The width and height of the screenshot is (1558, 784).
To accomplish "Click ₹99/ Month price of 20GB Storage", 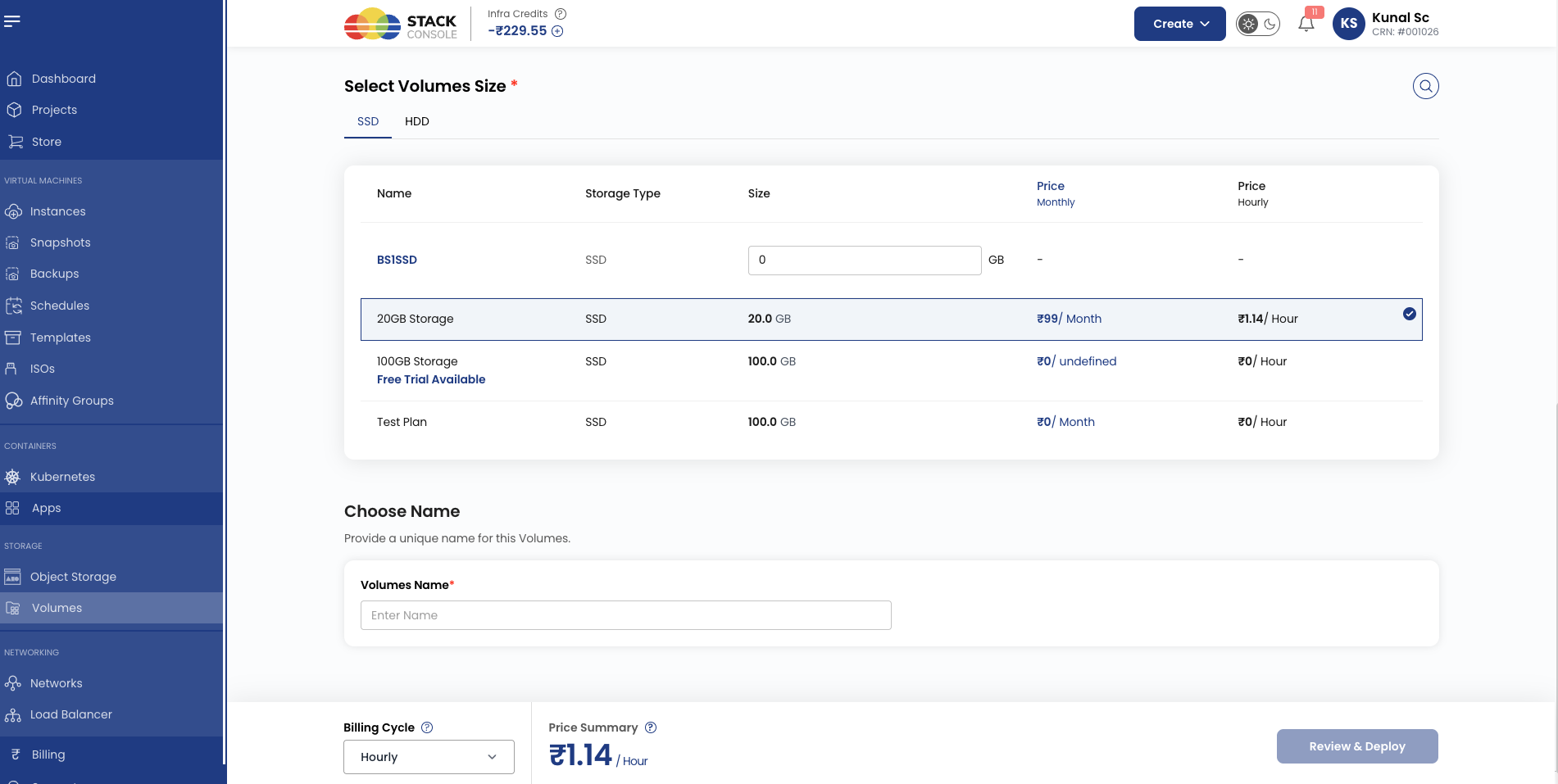I will (1069, 319).
